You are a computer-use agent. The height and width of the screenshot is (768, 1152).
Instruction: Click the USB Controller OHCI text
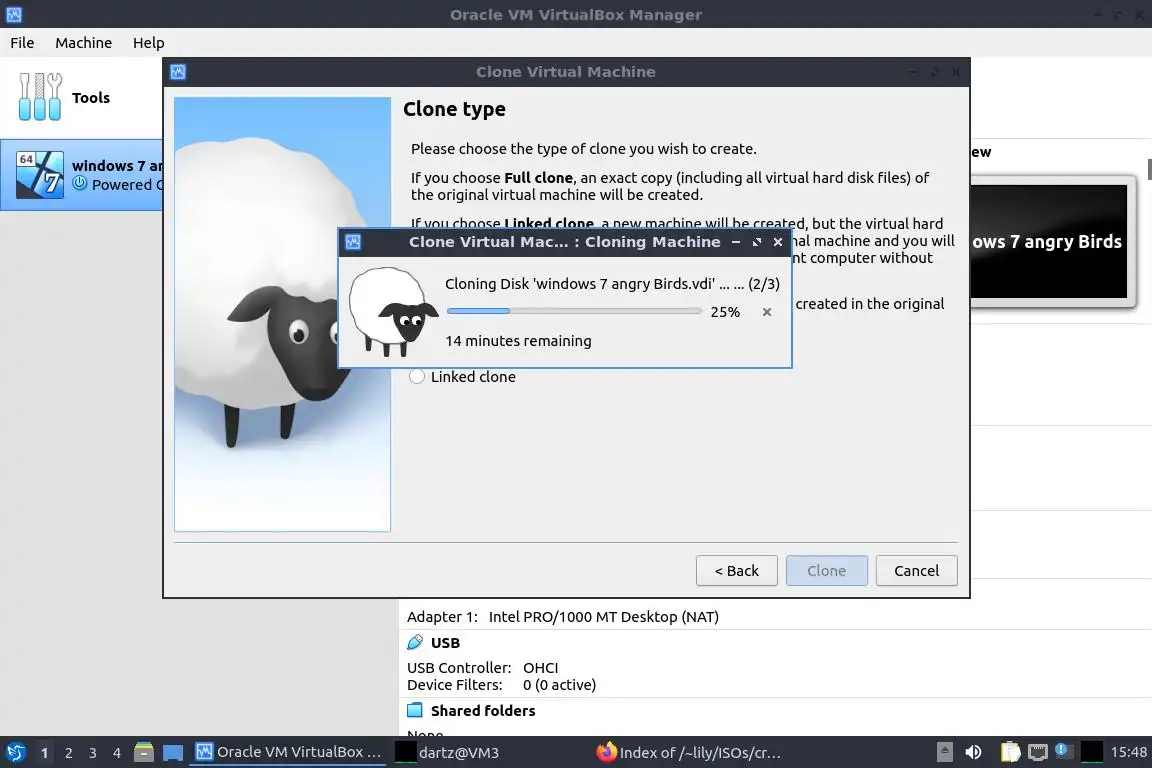tap(483, 667)
